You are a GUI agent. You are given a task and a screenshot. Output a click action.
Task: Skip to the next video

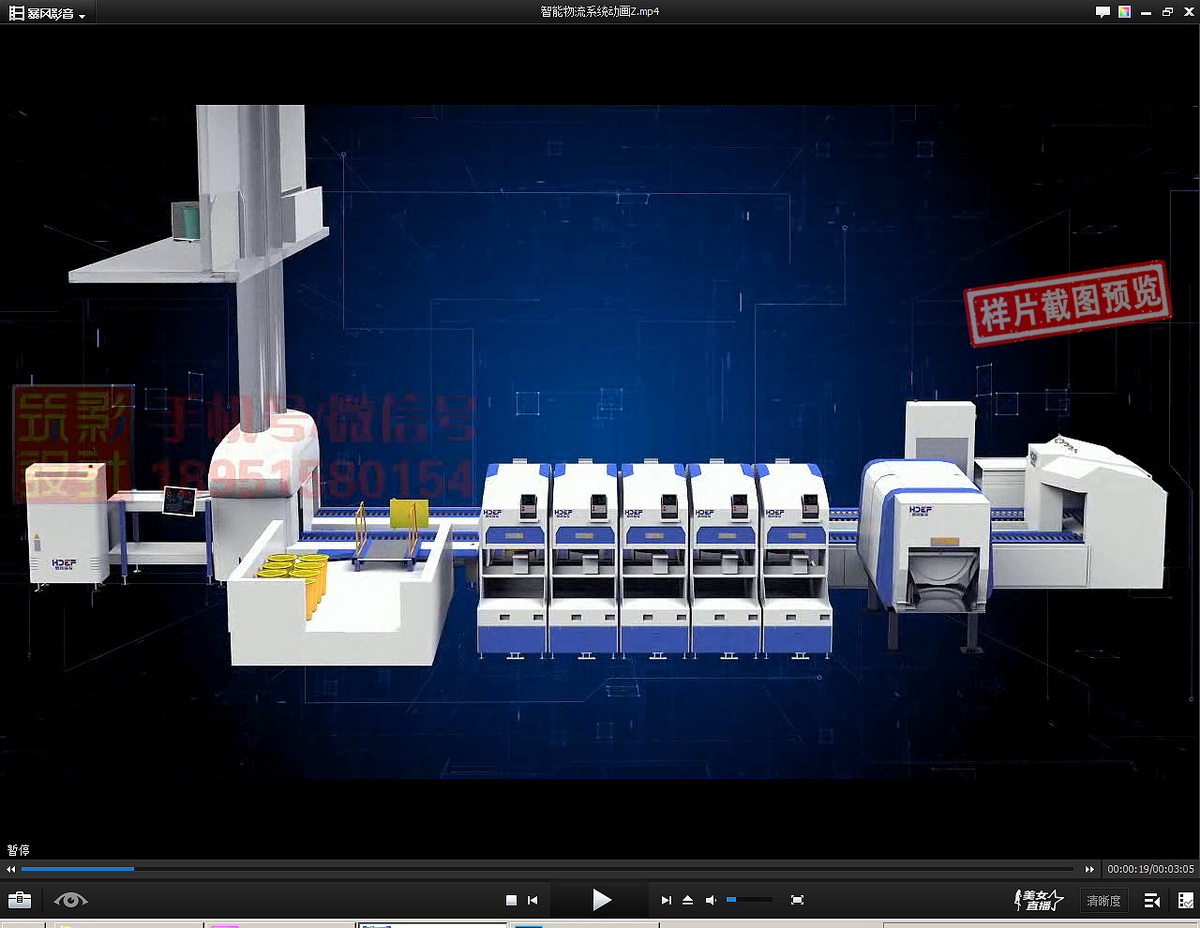[666, 901]
